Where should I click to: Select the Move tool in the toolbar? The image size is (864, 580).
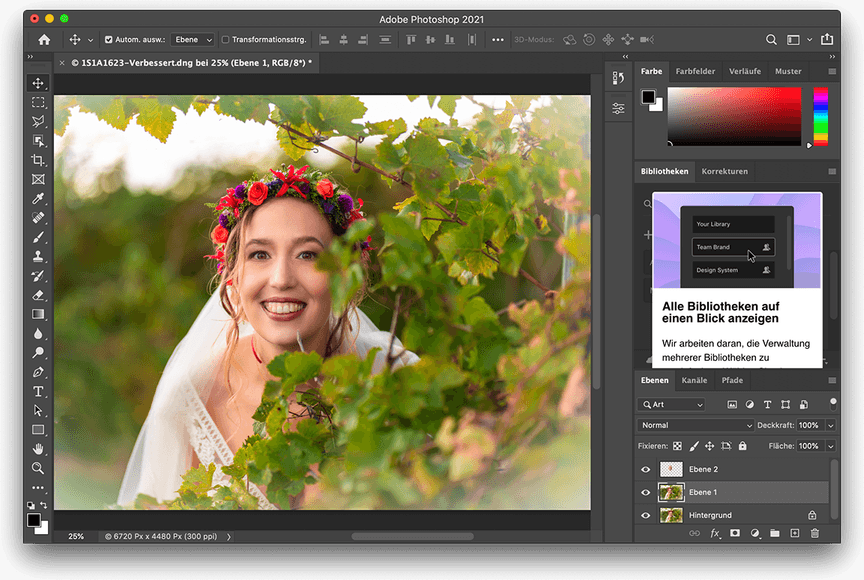coord(38,83)
